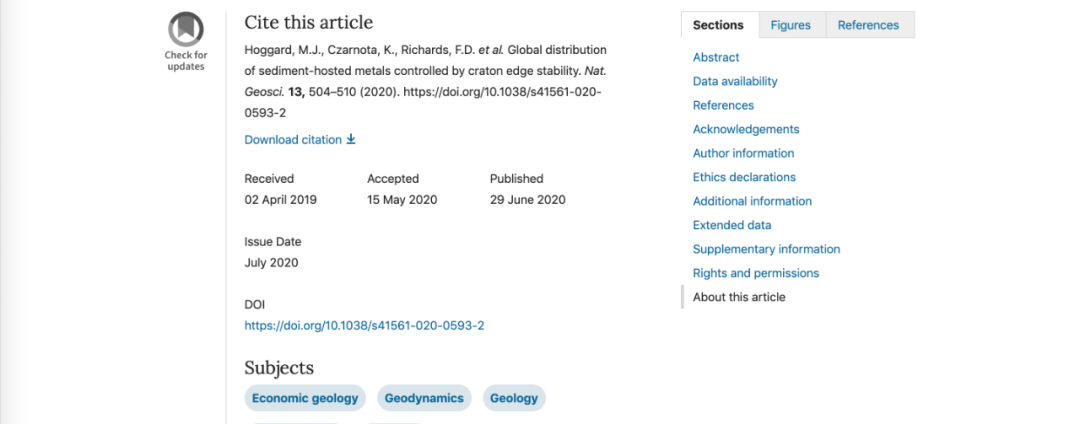Open the References section link in sidebar
Viewport: 1080px width, 424px height.
(x=723, y=105)
